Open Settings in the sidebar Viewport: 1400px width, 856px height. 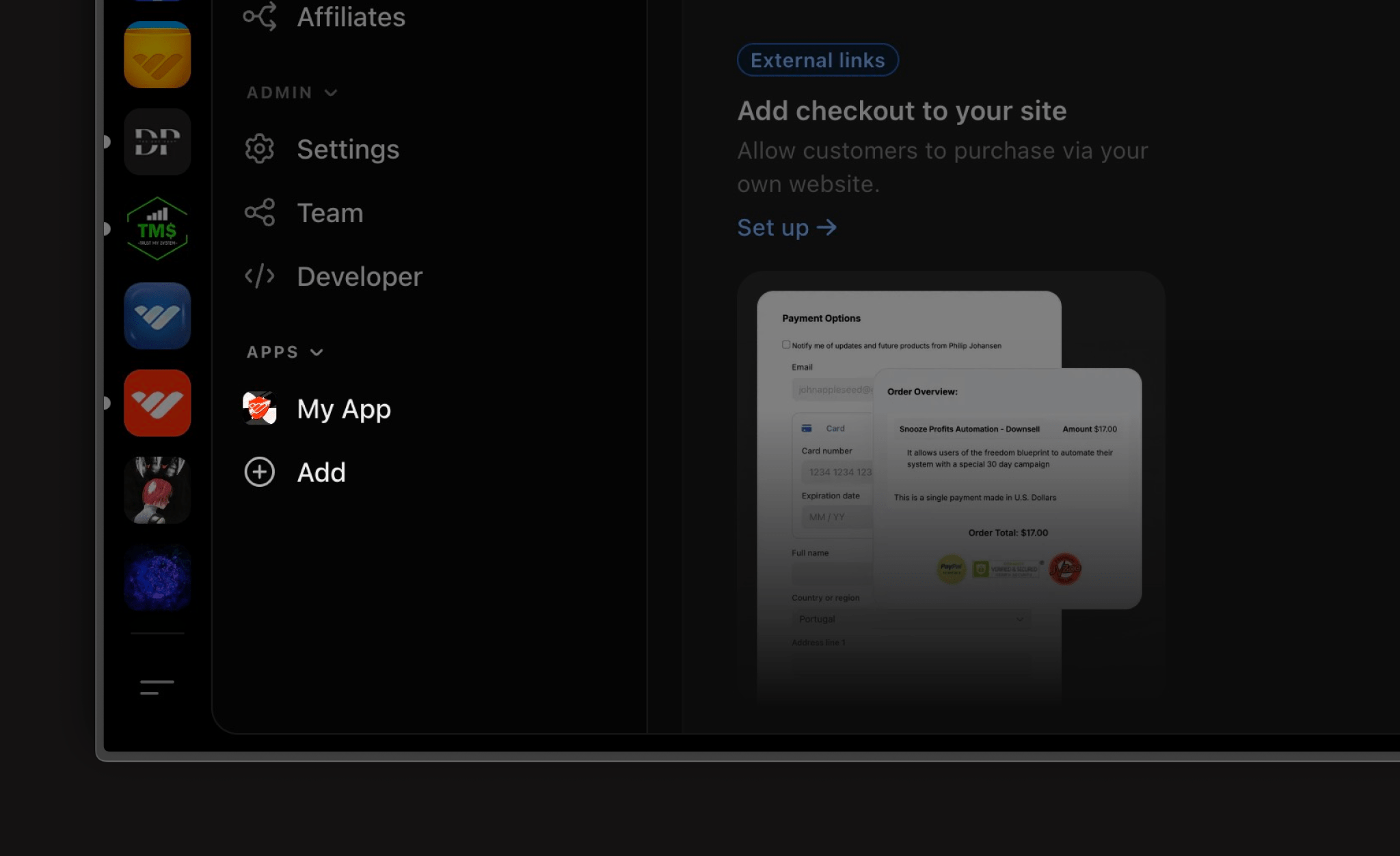[x=347, y=149]
